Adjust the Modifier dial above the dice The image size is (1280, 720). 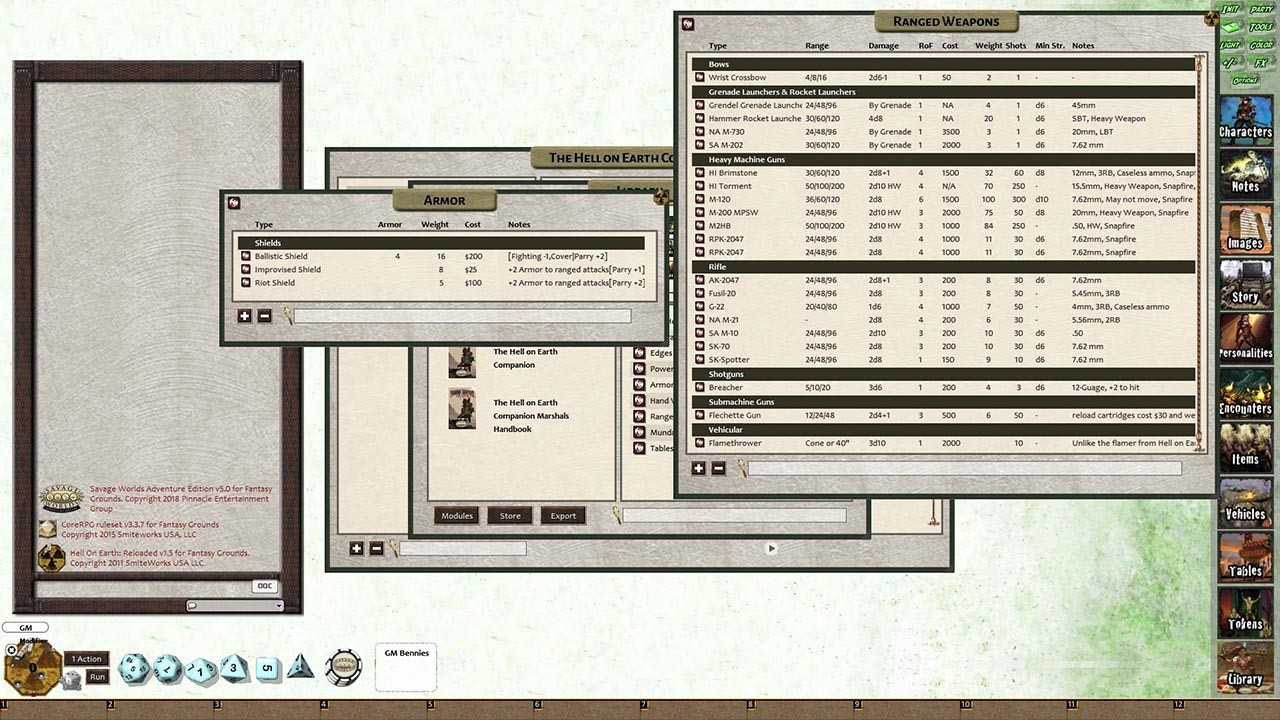(x=32, y=667)
